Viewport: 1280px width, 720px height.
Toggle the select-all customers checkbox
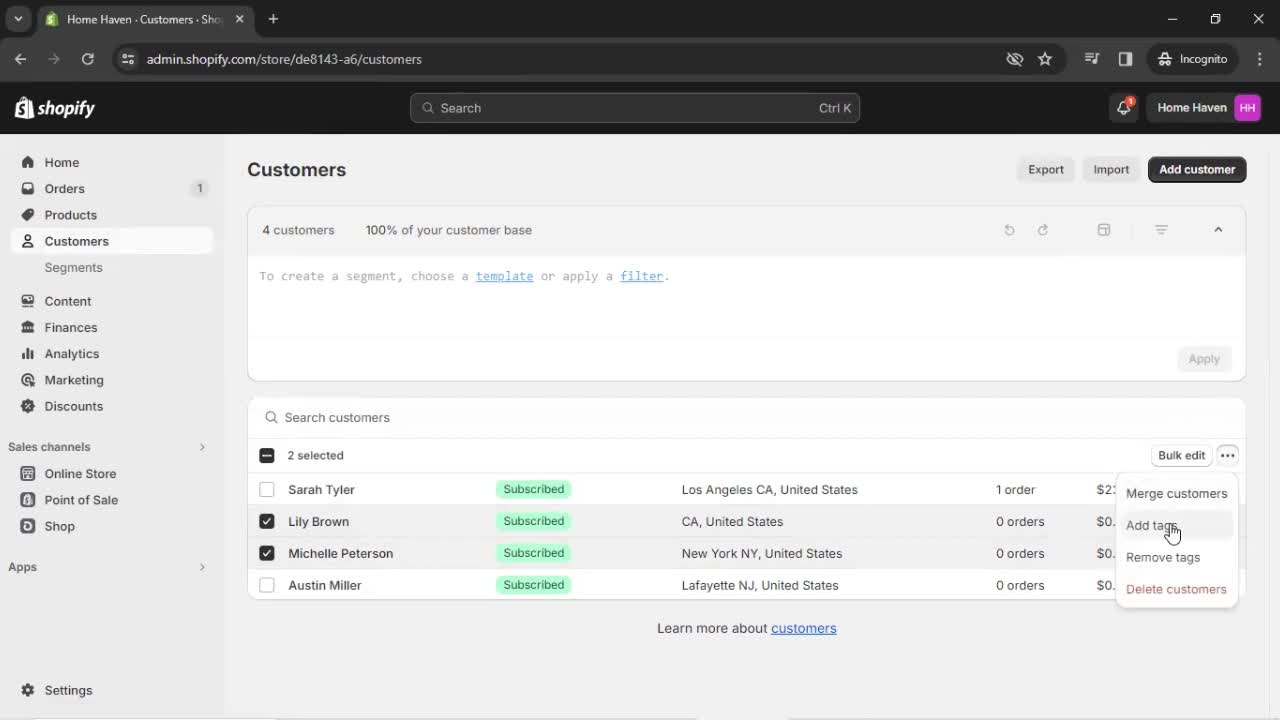[267, 455]
